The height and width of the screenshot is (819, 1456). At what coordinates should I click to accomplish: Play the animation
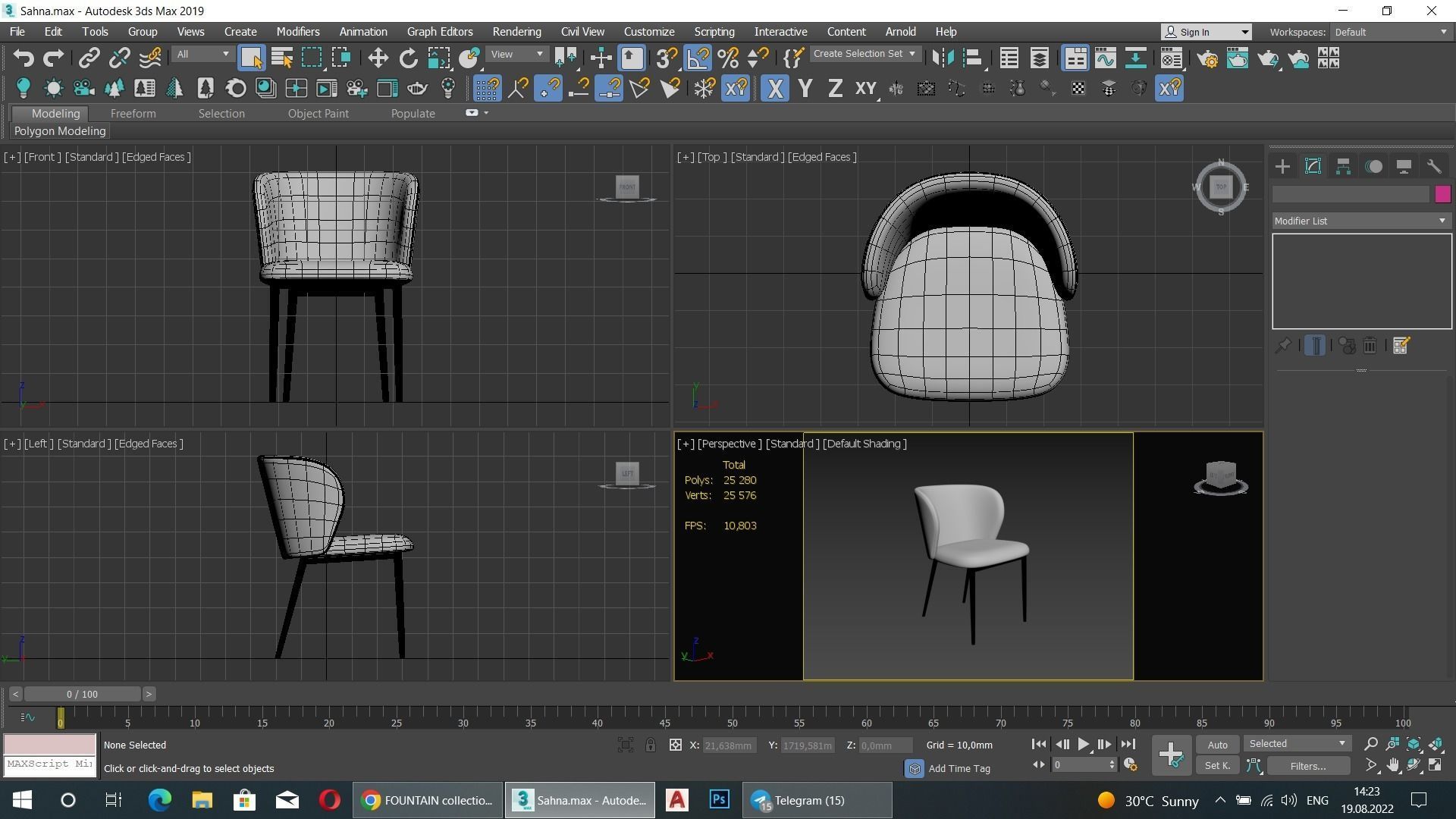point(1083,745)
